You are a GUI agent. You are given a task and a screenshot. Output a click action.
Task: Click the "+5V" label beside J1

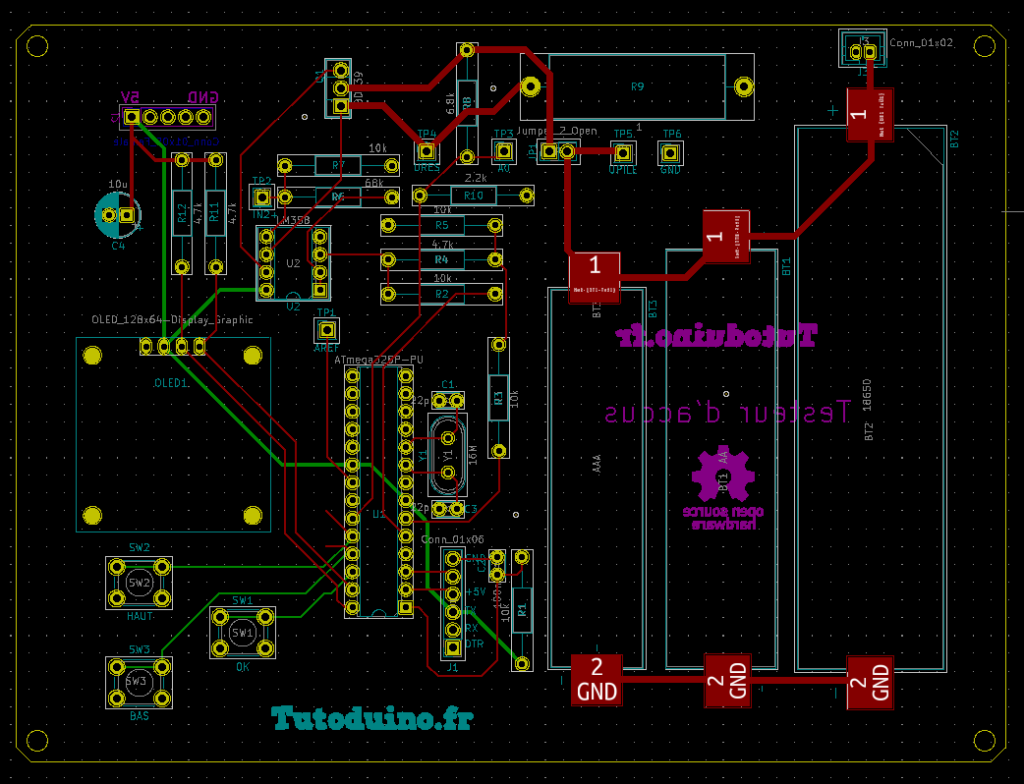tap(475, 592)
